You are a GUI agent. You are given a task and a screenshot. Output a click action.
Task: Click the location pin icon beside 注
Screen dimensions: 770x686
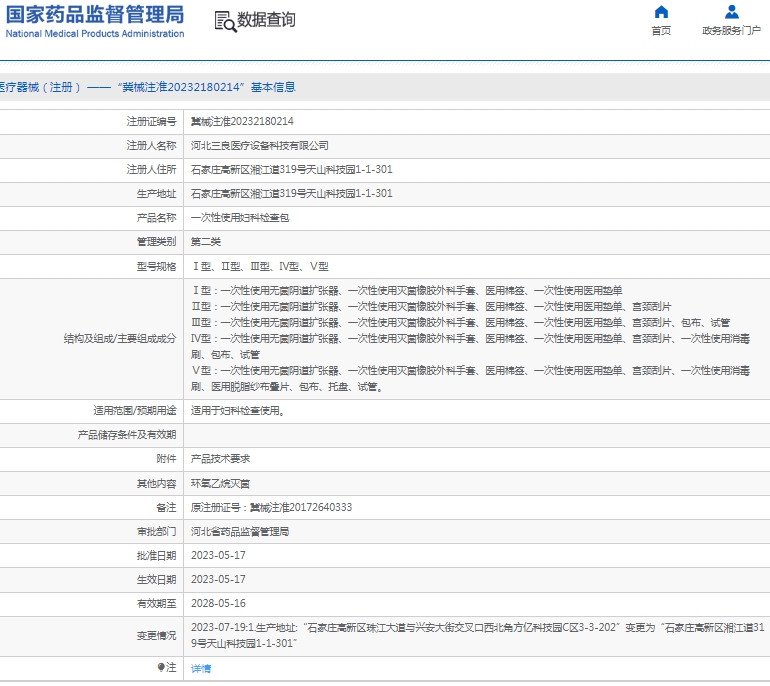tap(161, 667)
